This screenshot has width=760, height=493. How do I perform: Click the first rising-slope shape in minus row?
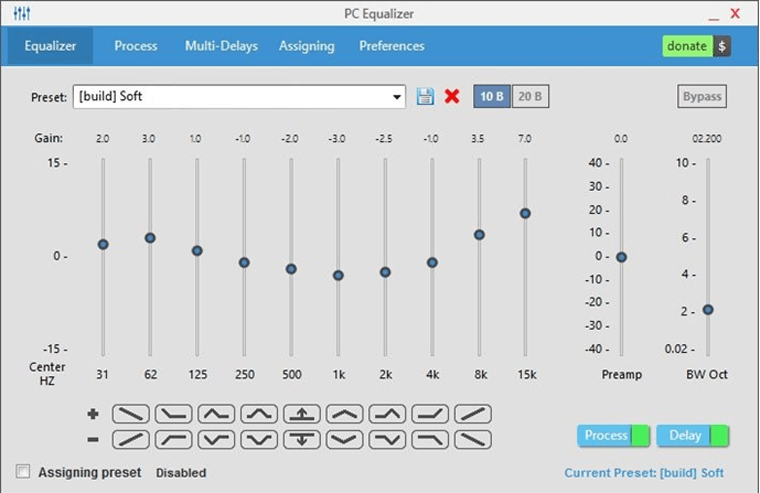click(x=130, y=438)
